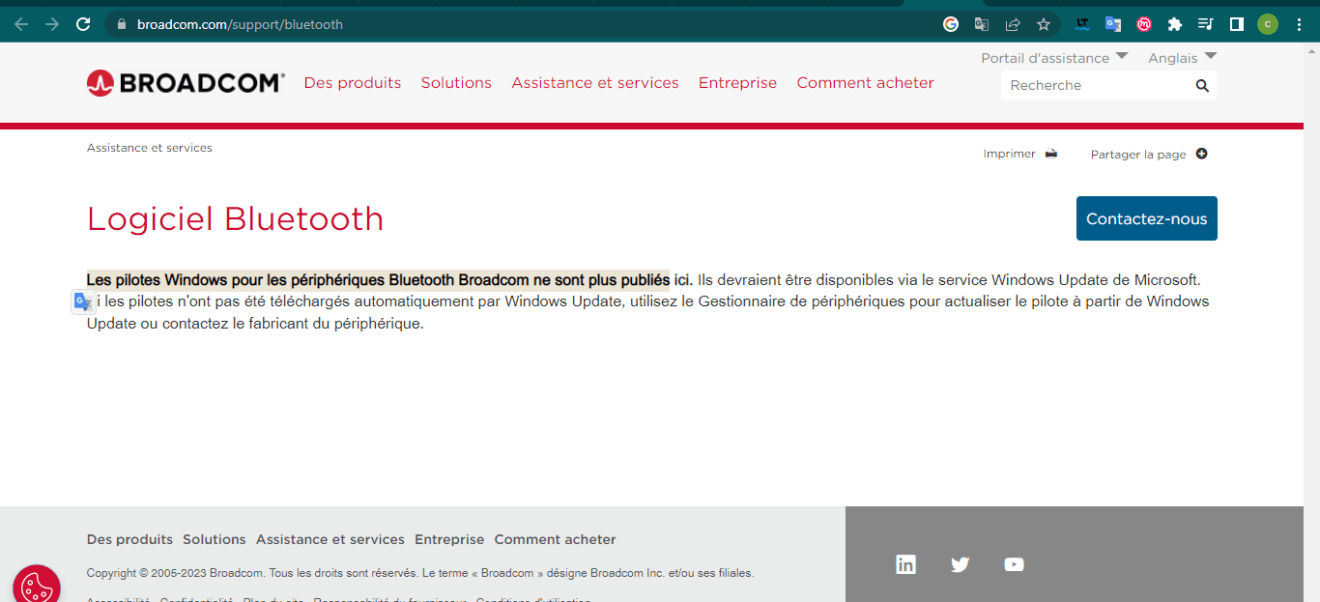Click the inline translate popup icon
This screenshot has width=1320, height=602.
pos(83,301)
